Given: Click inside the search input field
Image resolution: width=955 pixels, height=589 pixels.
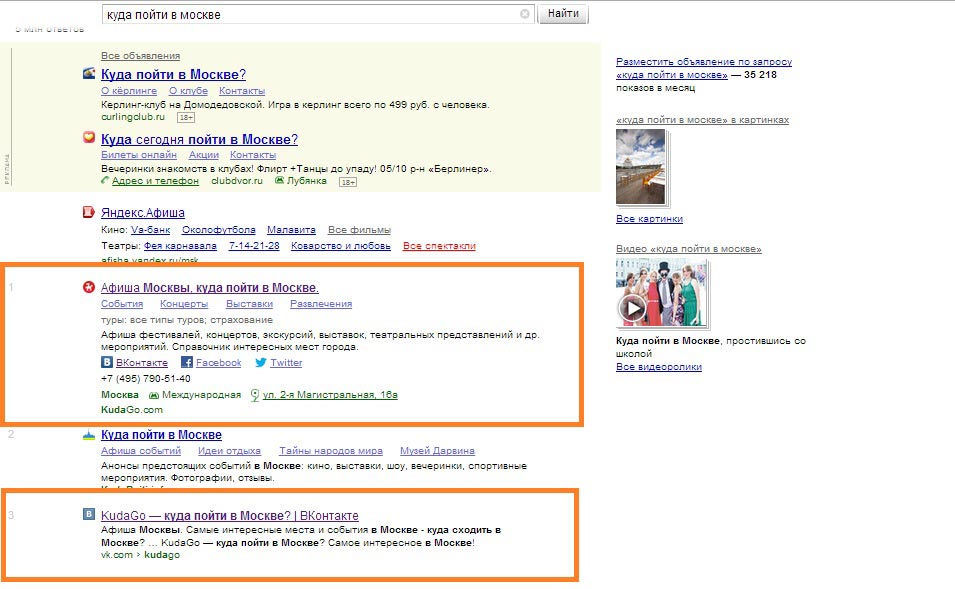Looking at the screenshot, I should pyautogui.click(x=310, y=15).
